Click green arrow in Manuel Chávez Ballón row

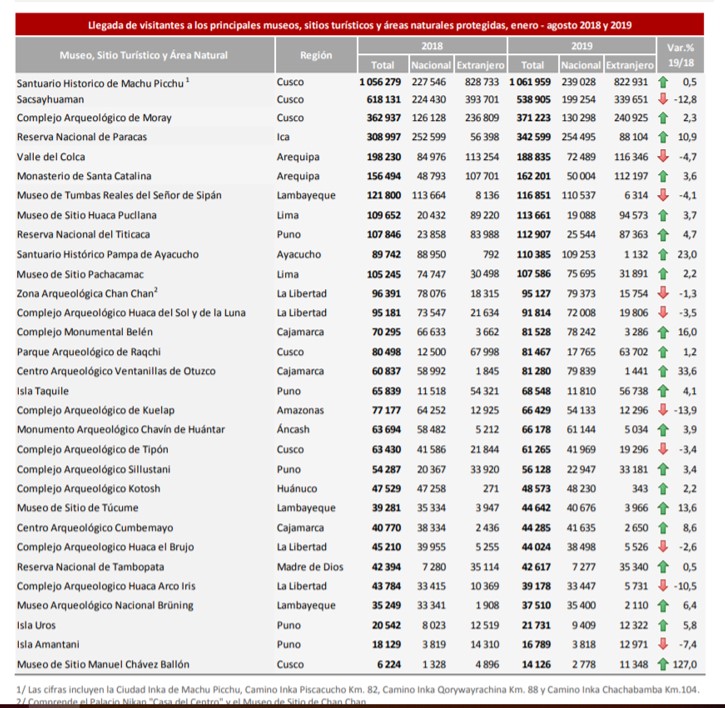(x=663, y=665)
